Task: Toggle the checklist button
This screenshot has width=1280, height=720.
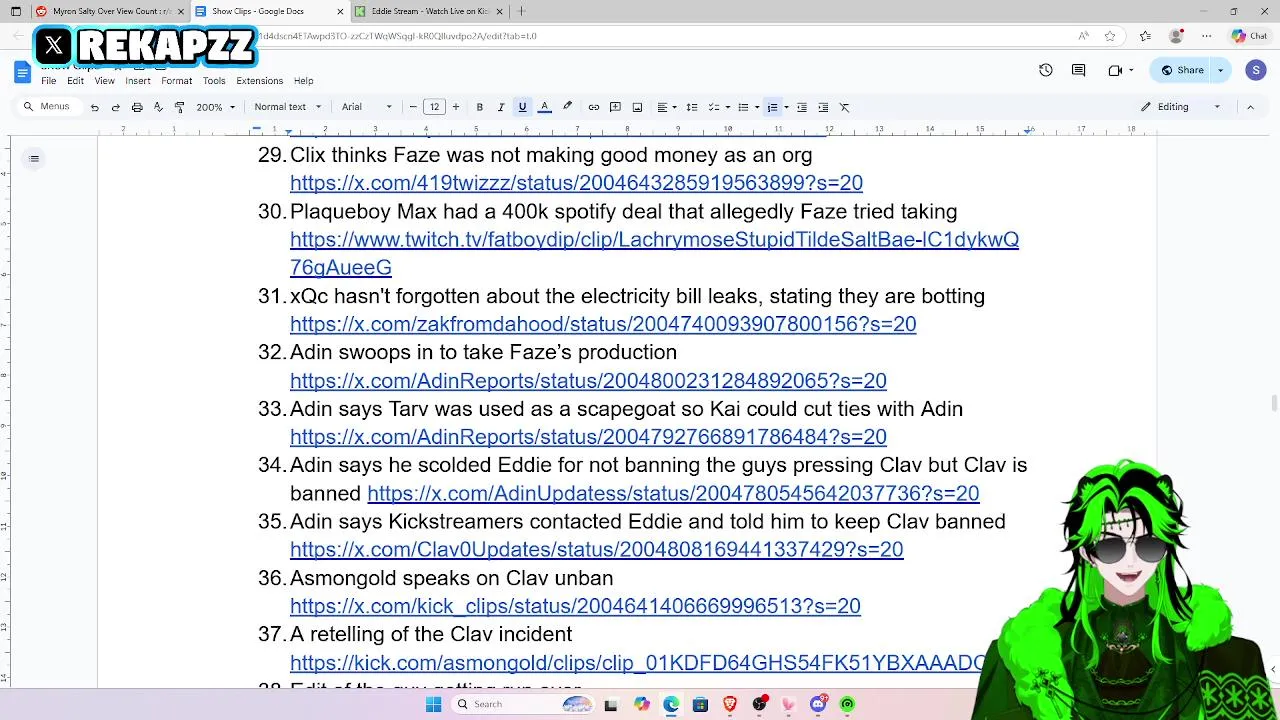Action: 713,107
